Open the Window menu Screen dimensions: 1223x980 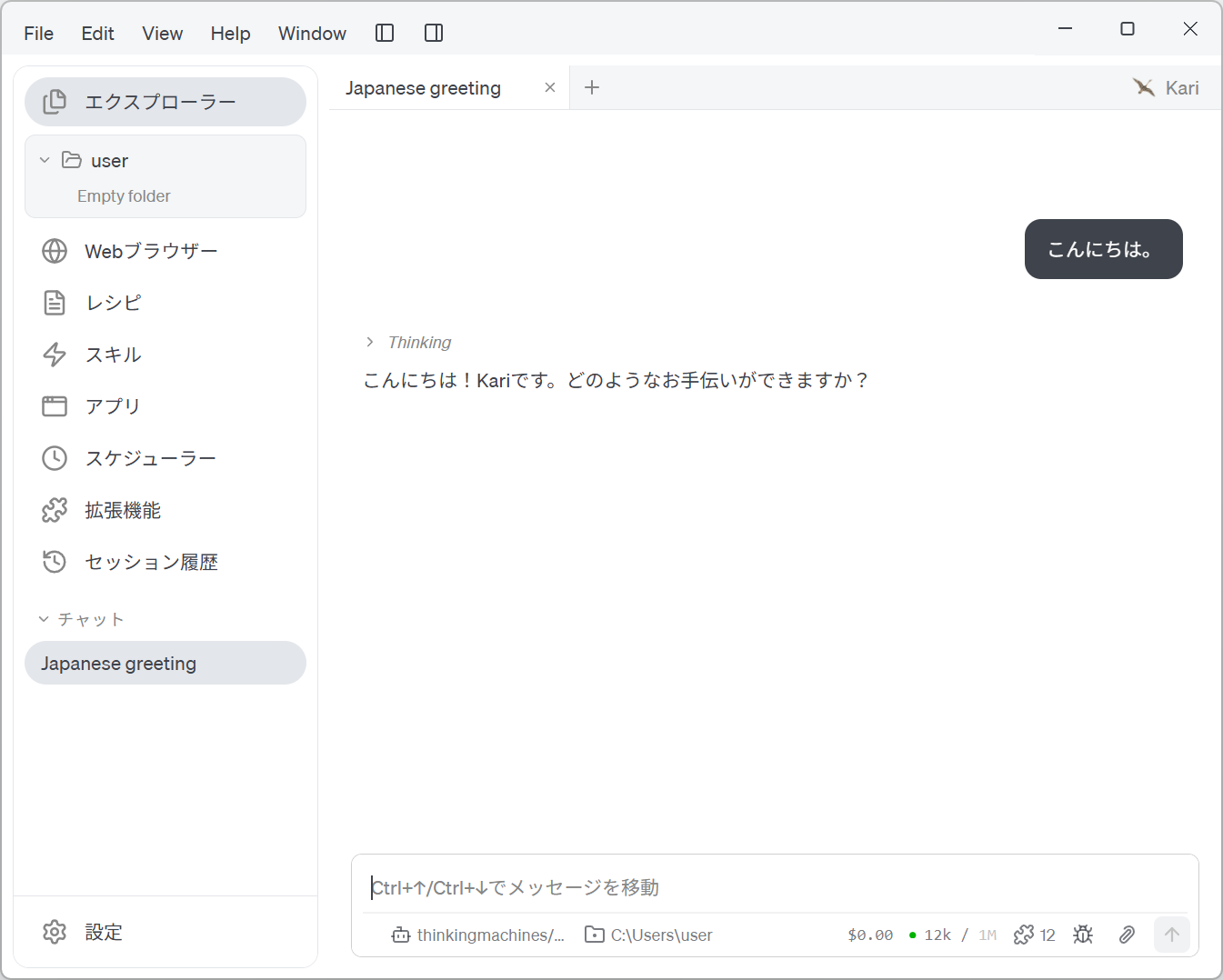pos(312,34)
